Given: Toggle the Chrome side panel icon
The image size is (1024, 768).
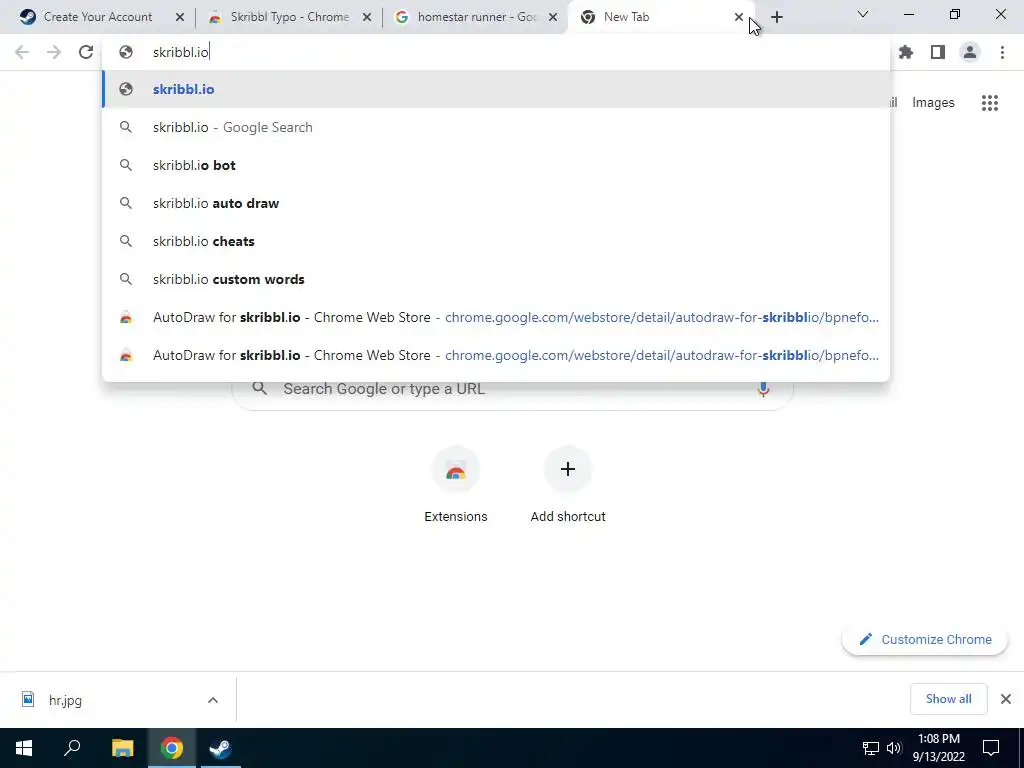Looking at the screenshot, I should (x=938, y=52).
